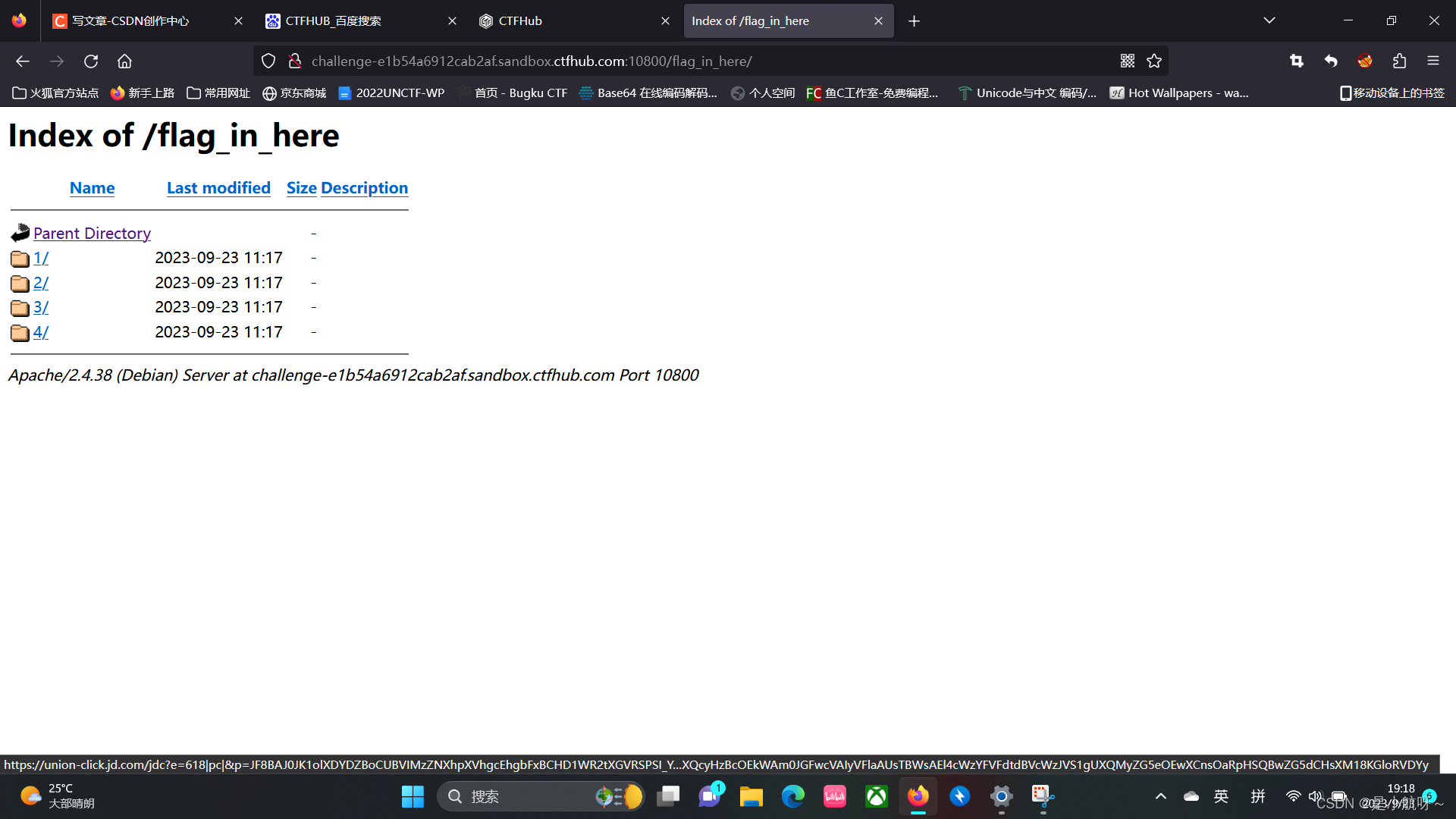
Task: Open the 常用网址 bookmarks folder
Action: [x=218, y=93]
